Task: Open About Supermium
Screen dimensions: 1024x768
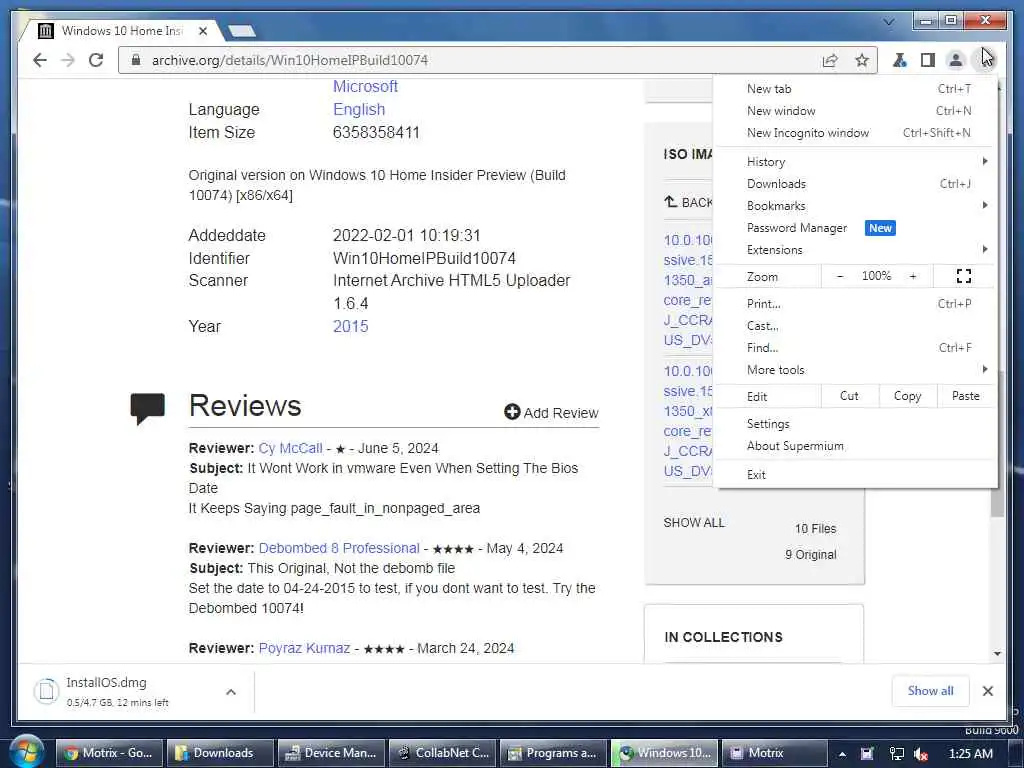Action: tap(856, 446)
